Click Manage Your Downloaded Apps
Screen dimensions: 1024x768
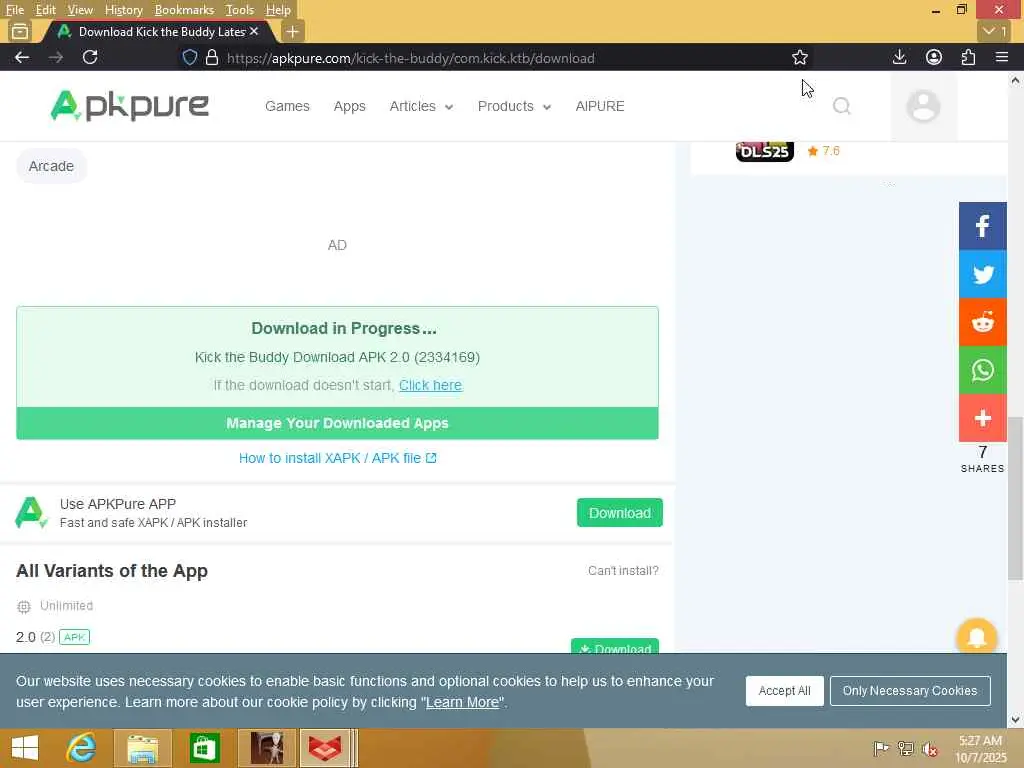[337, 423]
